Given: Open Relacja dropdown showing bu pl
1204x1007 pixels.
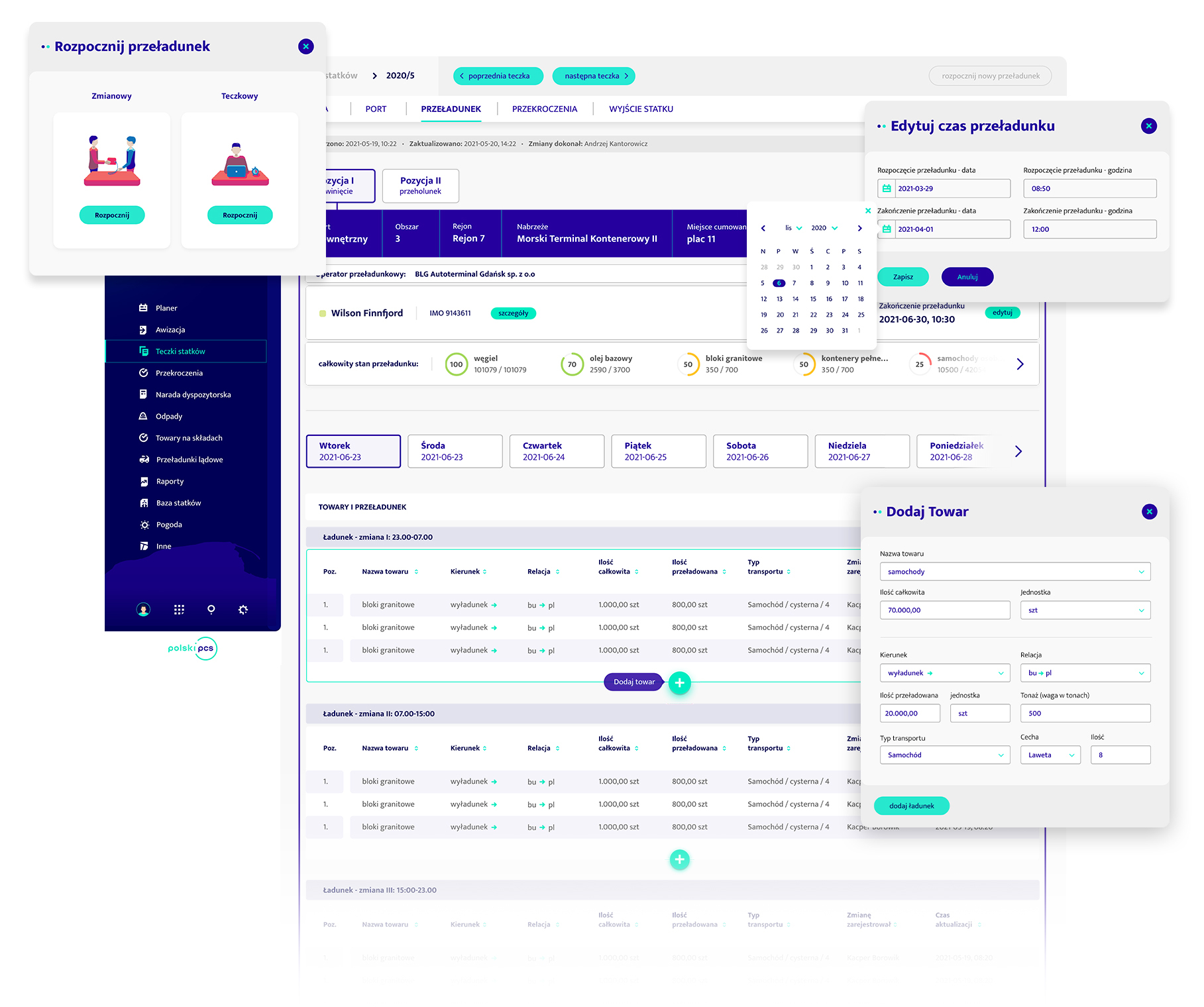Looking at the screenshot, I should click(x=1085, y=673).
